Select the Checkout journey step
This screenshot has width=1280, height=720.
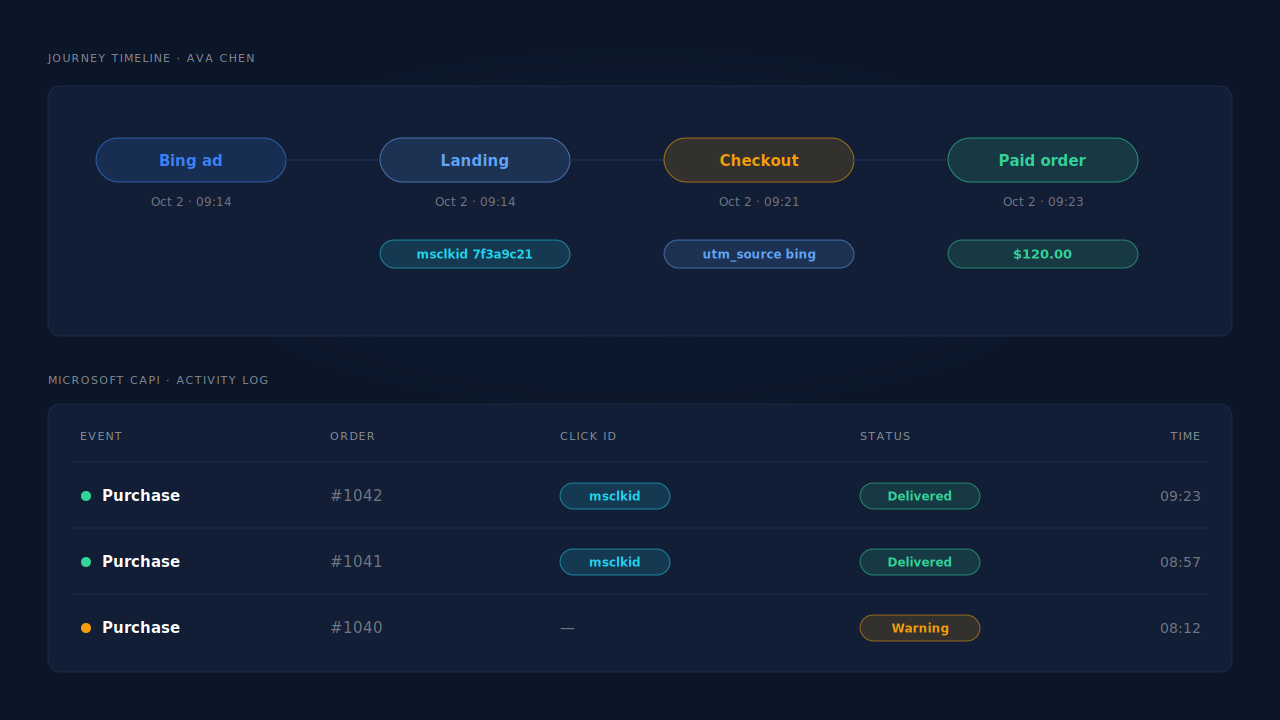click(759, 160)
